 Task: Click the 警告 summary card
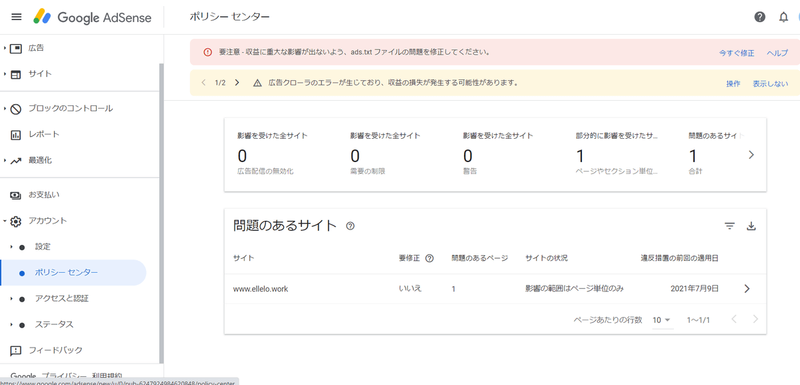[498, 155]
